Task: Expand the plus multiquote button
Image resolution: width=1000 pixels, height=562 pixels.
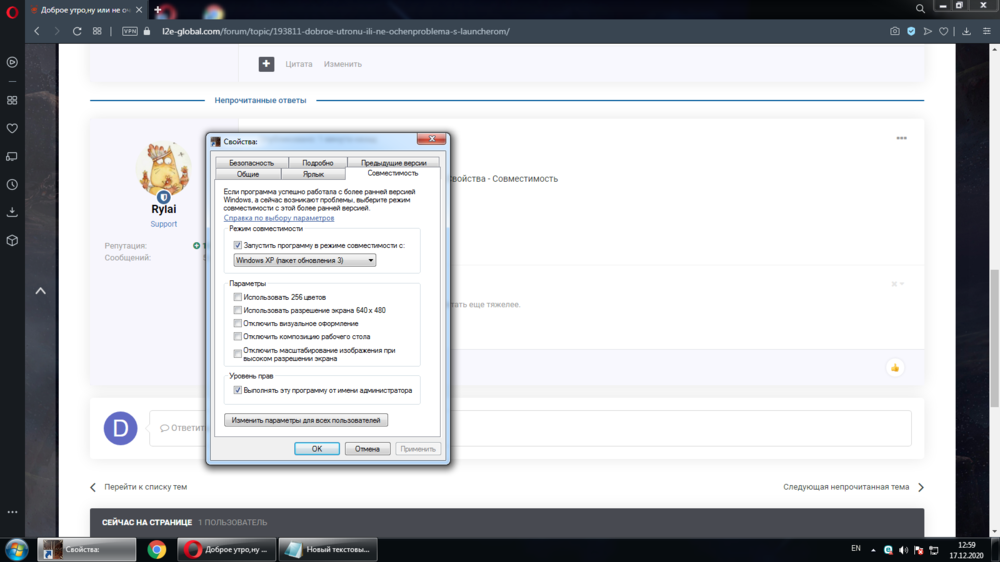Action: point(266,64)
